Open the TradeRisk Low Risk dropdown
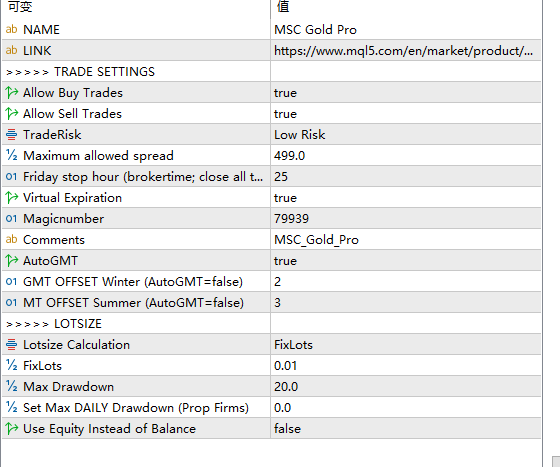The height and width of the screenshot is (467, 560). 406,135
